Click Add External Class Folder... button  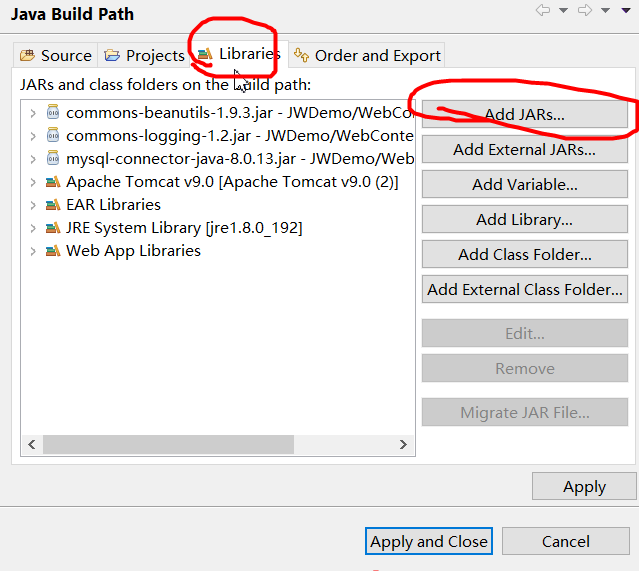525,290
